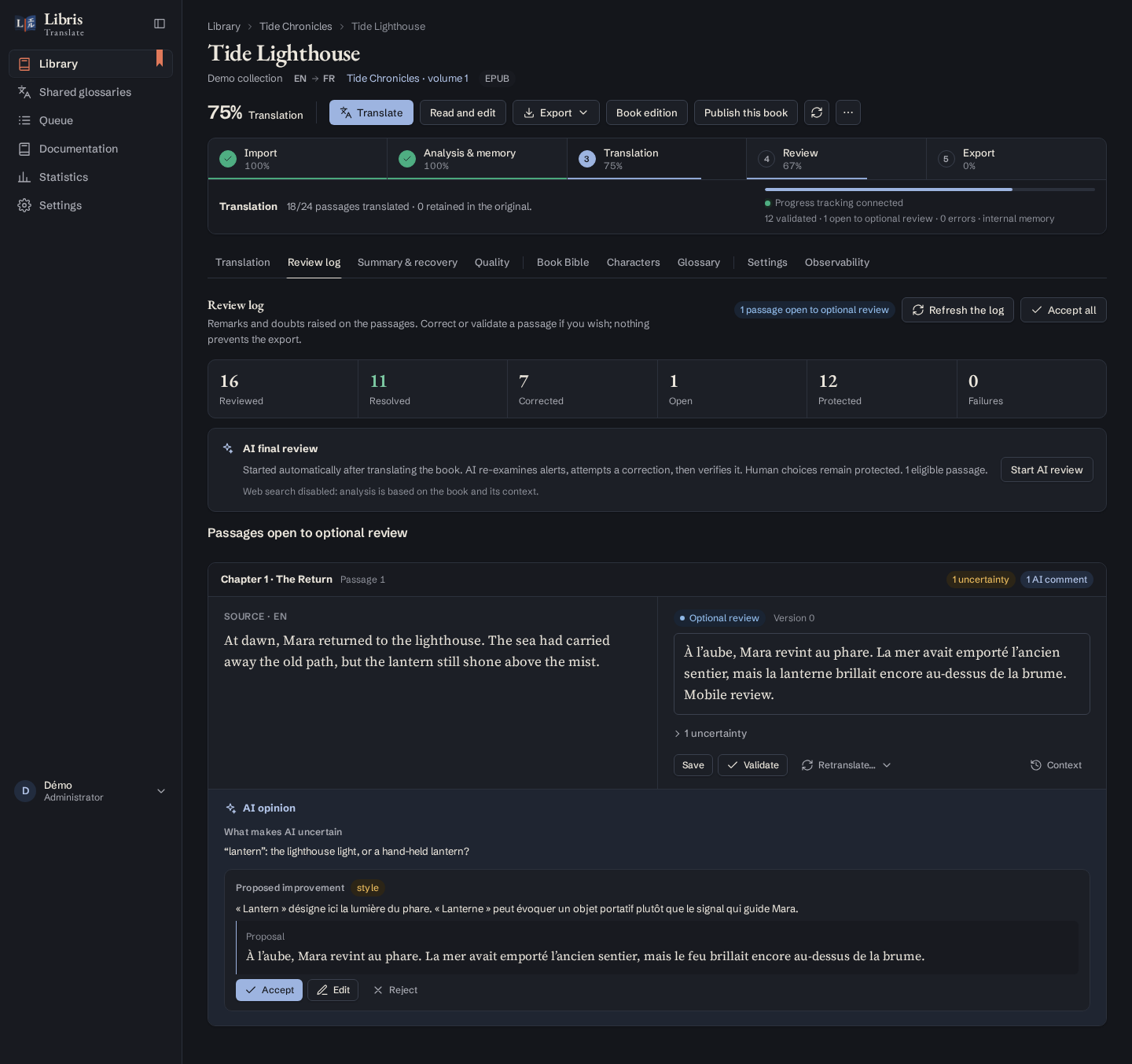Click into the French translation text box
The image size is (1132, 1064).
(x=882, y=674)
